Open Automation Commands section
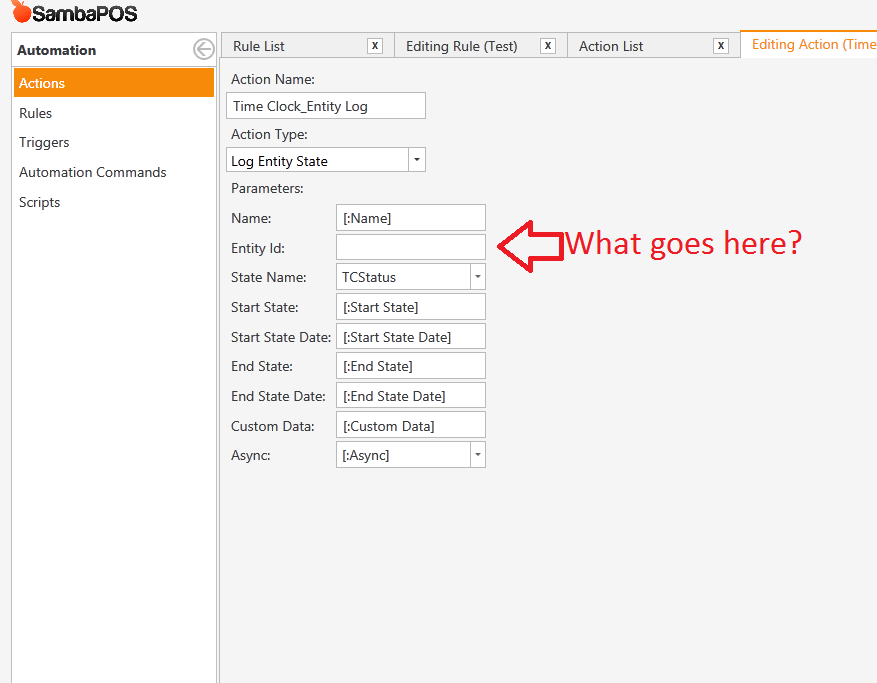Screen dimensions: 877x683 pos(93,172)
